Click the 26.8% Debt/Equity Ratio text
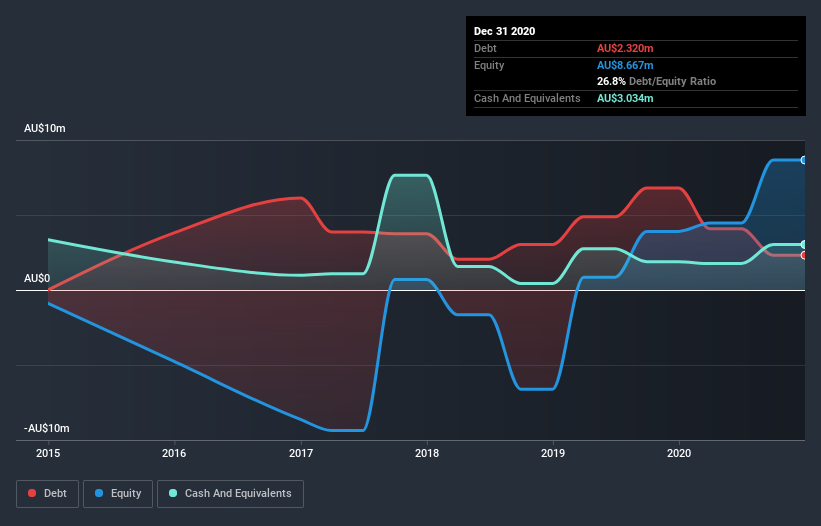 656,82
